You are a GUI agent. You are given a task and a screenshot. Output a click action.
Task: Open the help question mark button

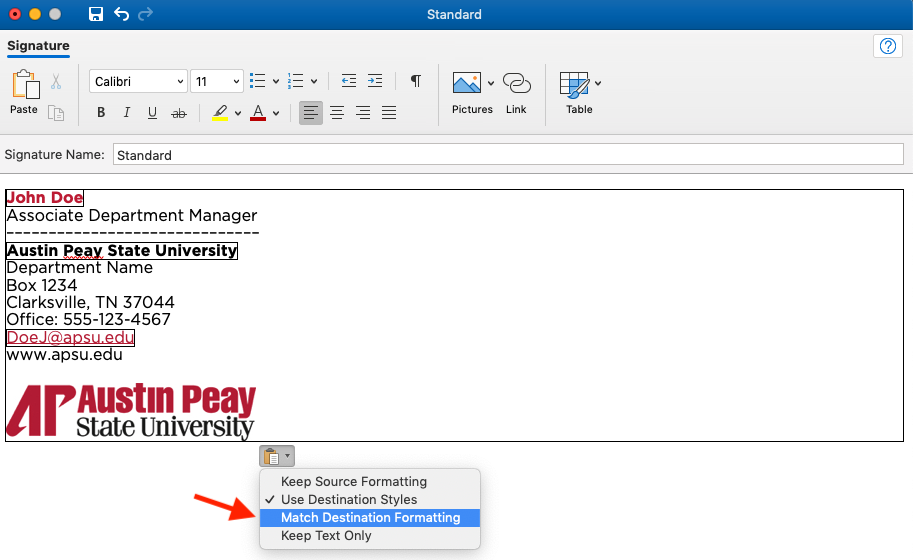[x=887, y=46]
